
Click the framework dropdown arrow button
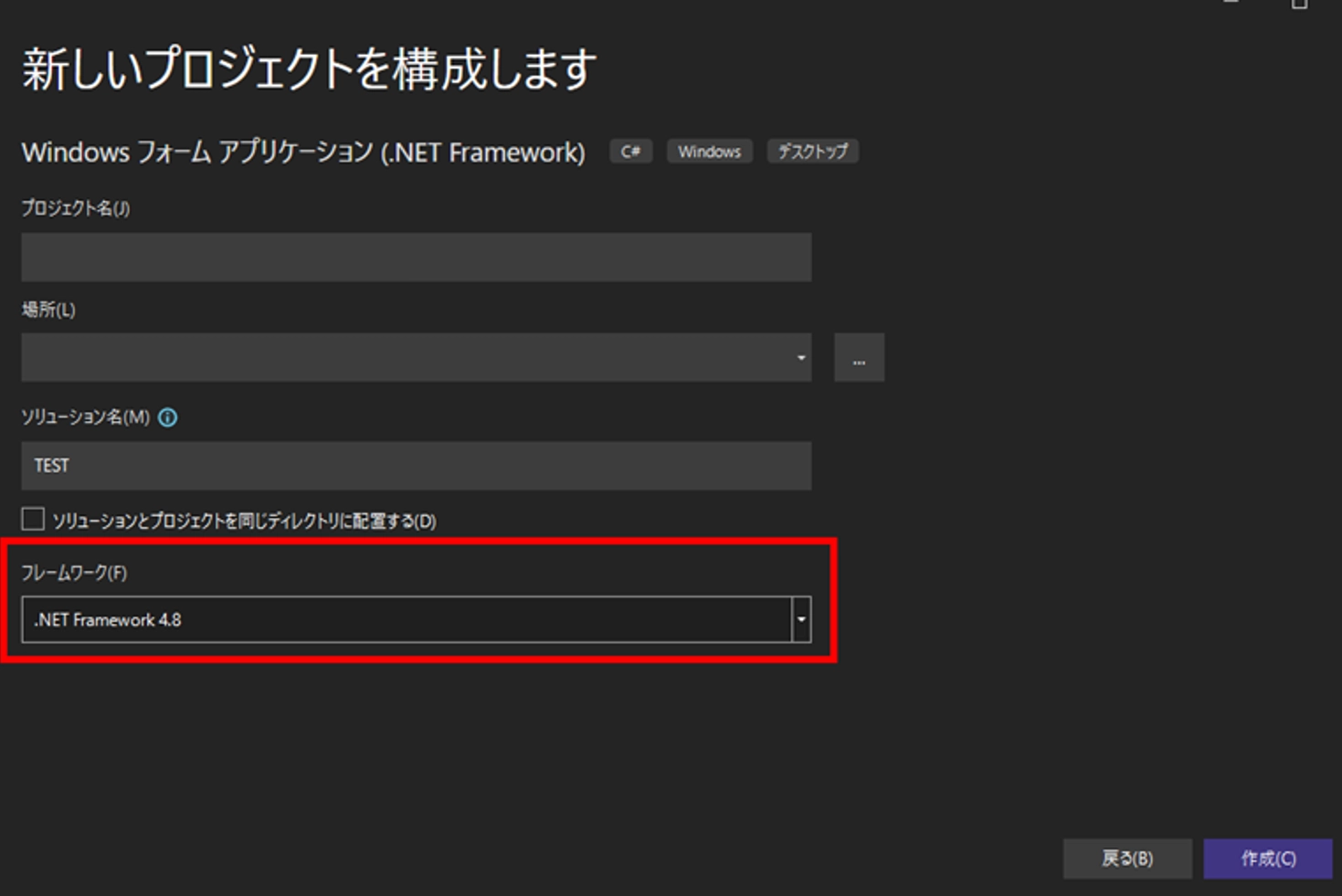point(801,619)
